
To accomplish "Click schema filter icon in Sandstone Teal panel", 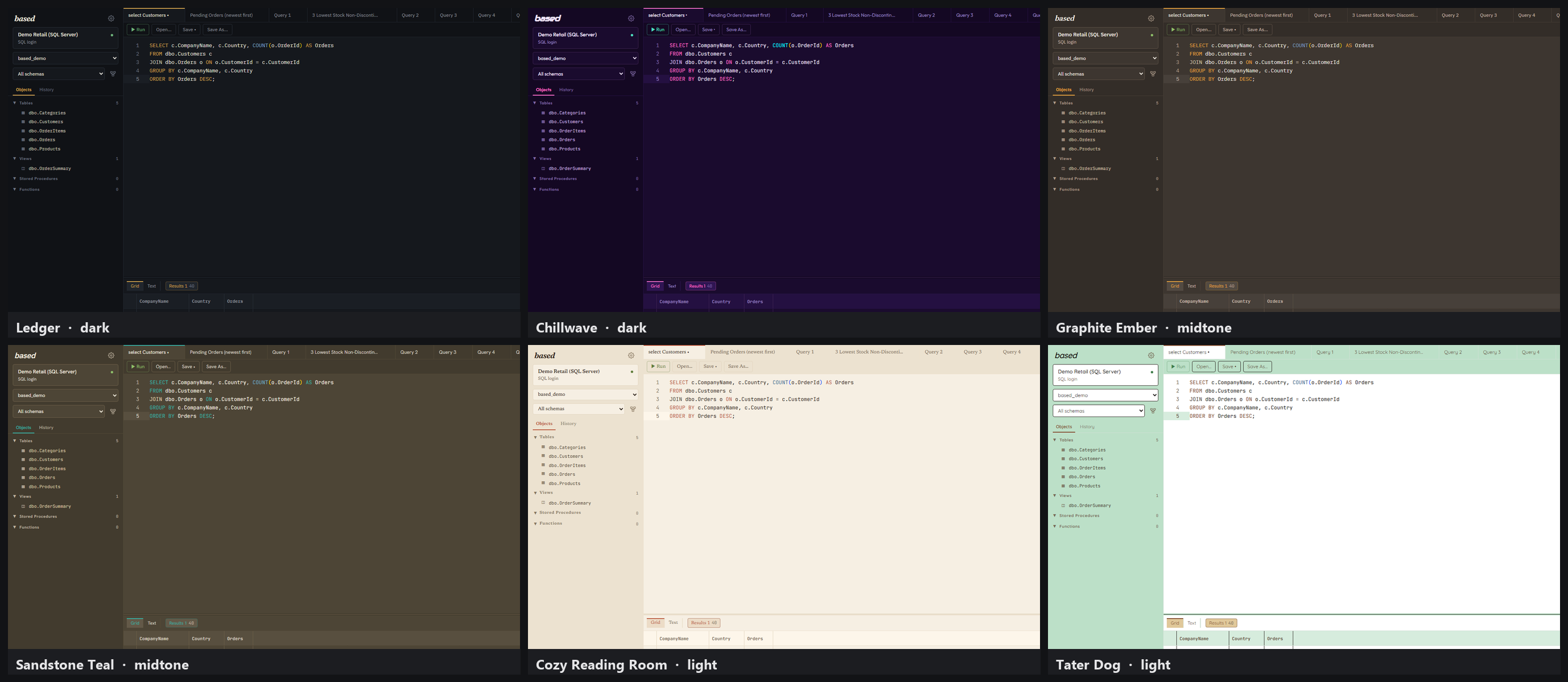I will pos(113,412).
